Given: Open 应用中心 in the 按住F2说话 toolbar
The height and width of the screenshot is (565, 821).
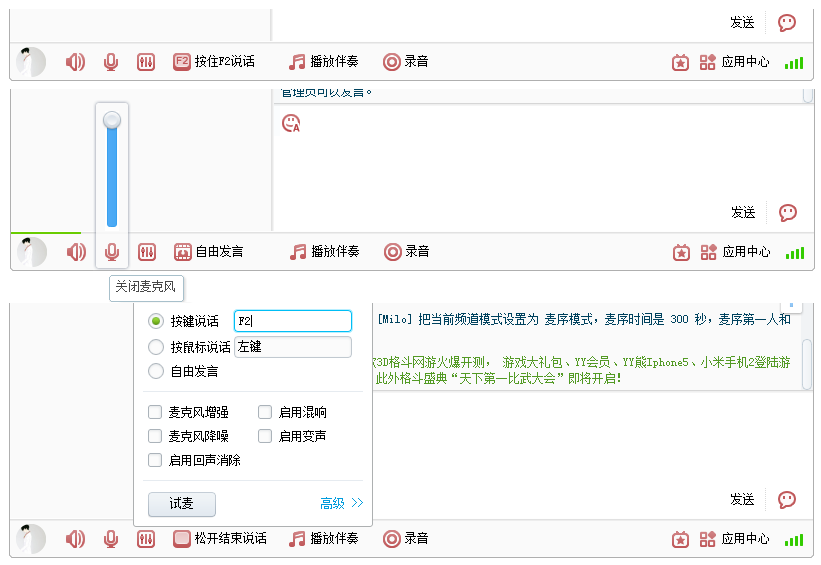Looking at the screenshot, I should point(736,62).
